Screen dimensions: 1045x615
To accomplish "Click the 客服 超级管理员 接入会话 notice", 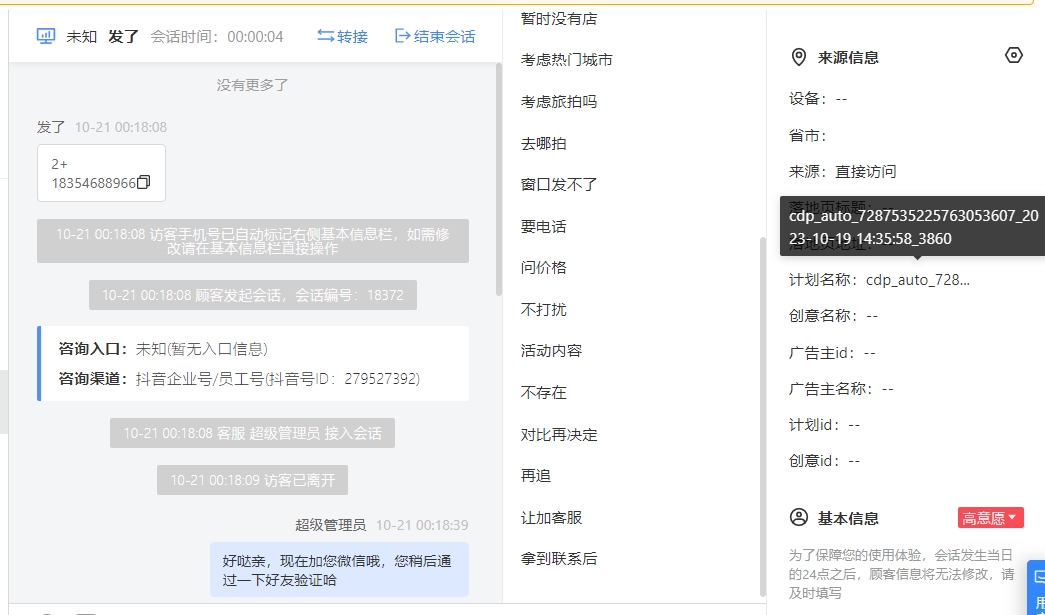I will point(253,433).
